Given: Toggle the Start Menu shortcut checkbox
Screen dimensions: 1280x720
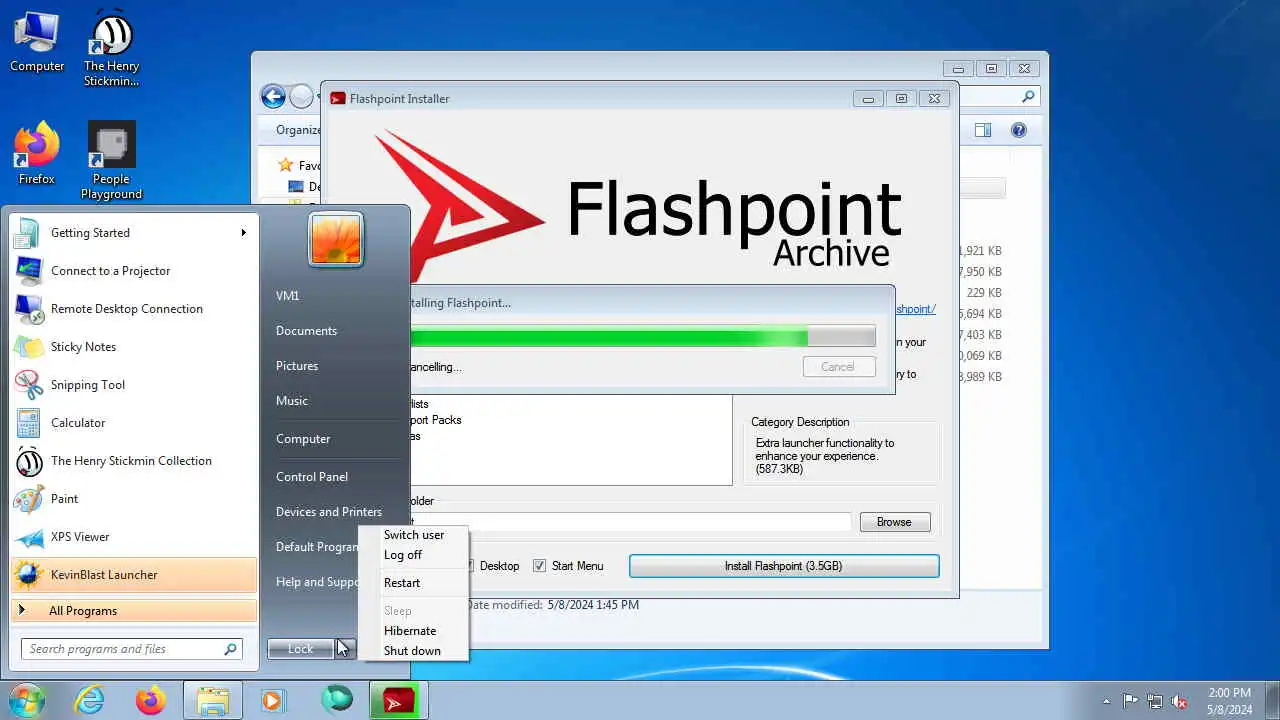Looking at the screenshot, I should [x=540, y=566].
